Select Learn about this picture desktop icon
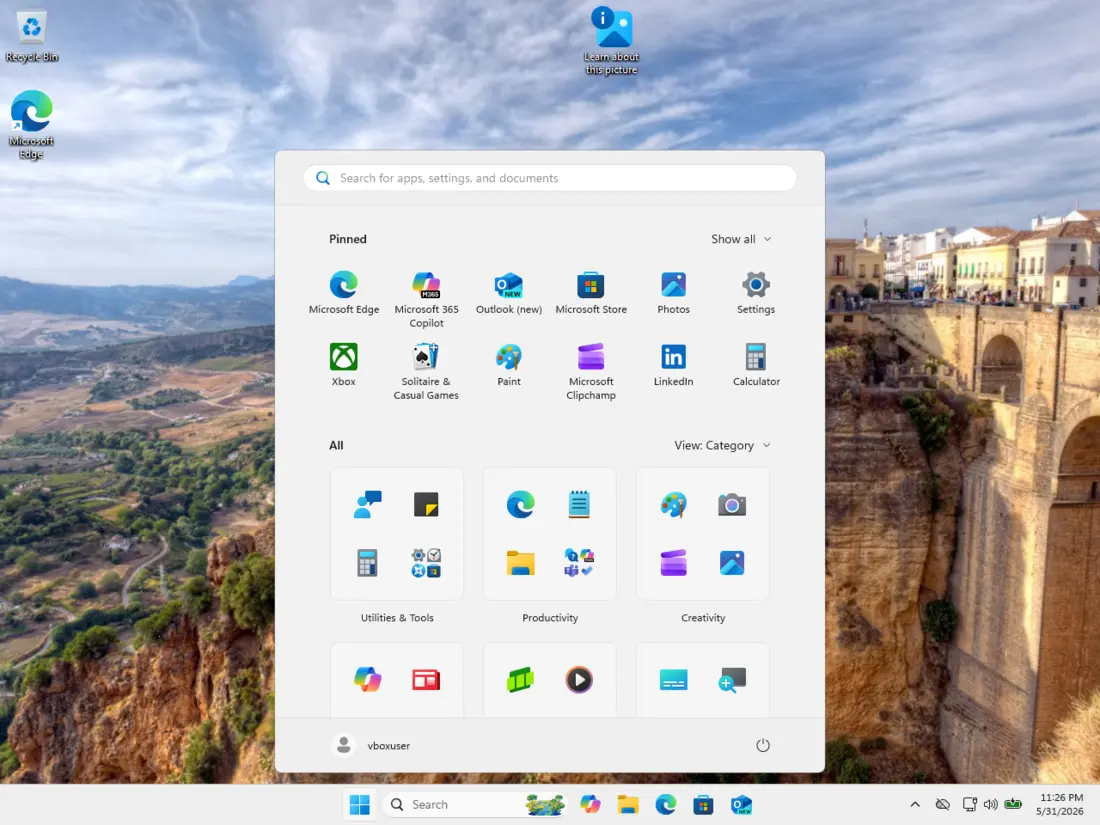1100x825 pixels. tap(612, 41)
